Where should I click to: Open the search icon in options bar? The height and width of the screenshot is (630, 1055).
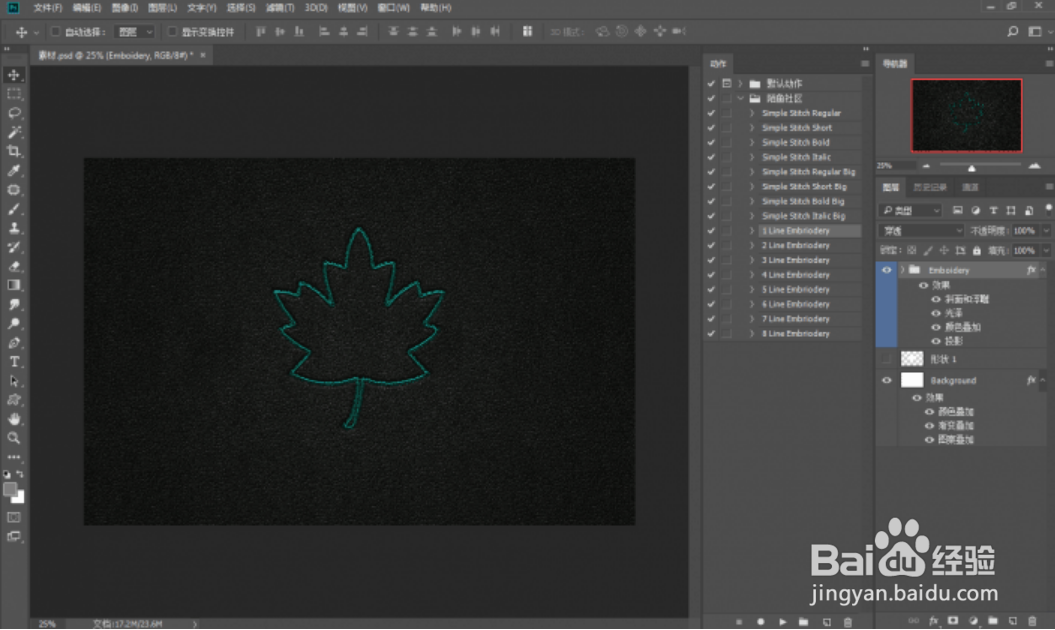pos(1012,32)
